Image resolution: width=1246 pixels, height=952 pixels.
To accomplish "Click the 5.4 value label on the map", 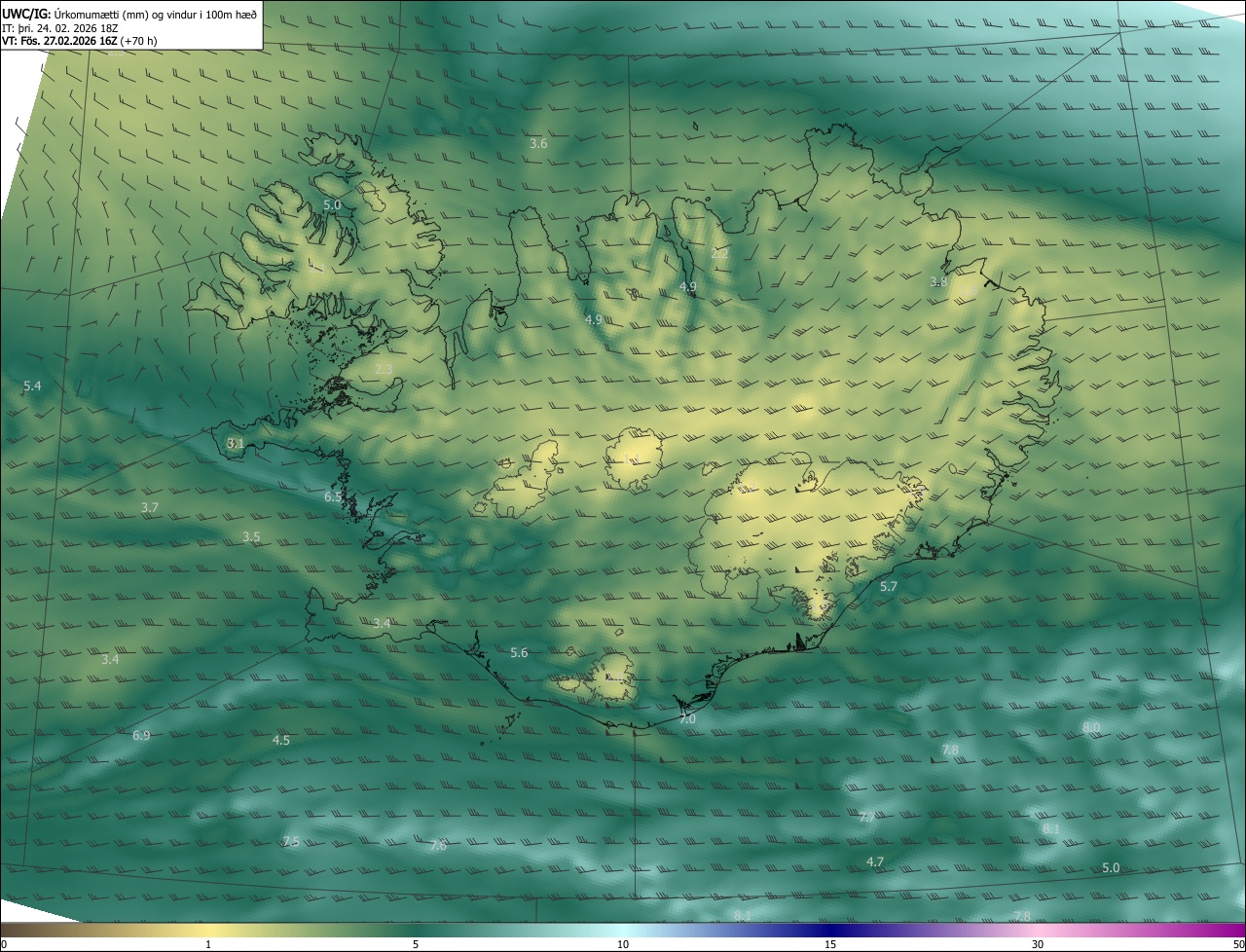I will 32,386.
